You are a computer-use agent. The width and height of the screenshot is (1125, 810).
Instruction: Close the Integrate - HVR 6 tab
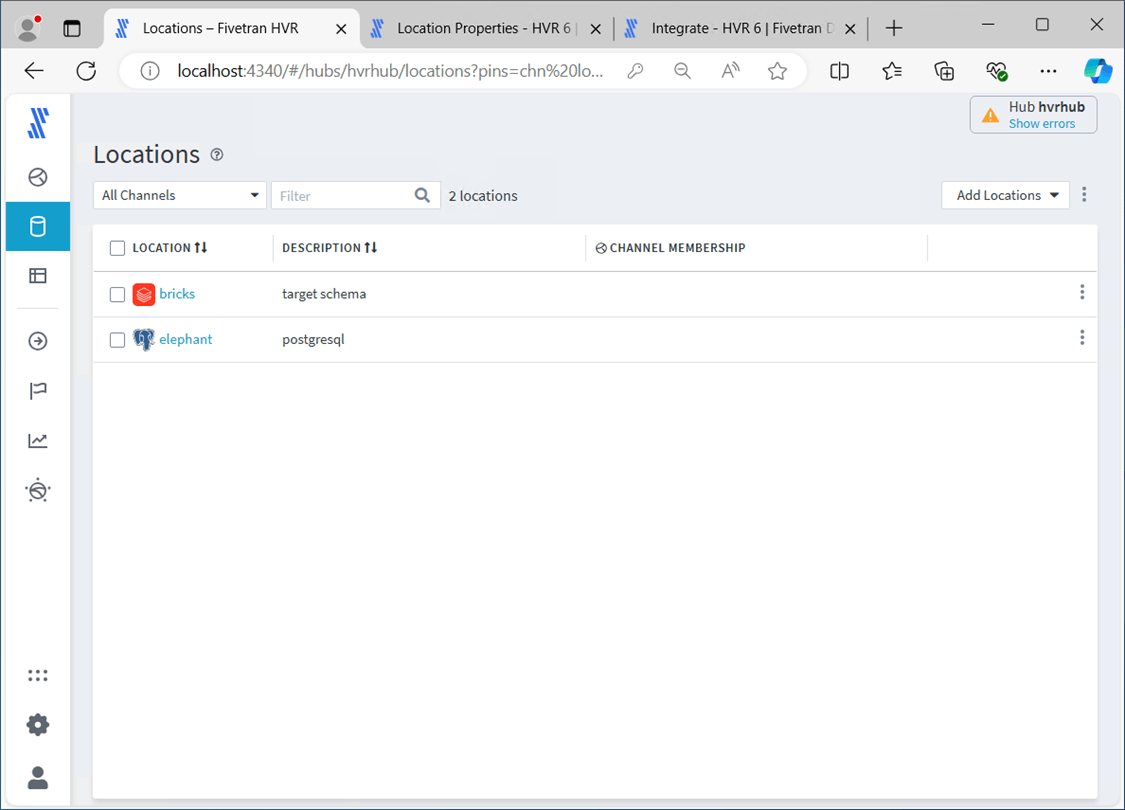(x=850, y=29)
